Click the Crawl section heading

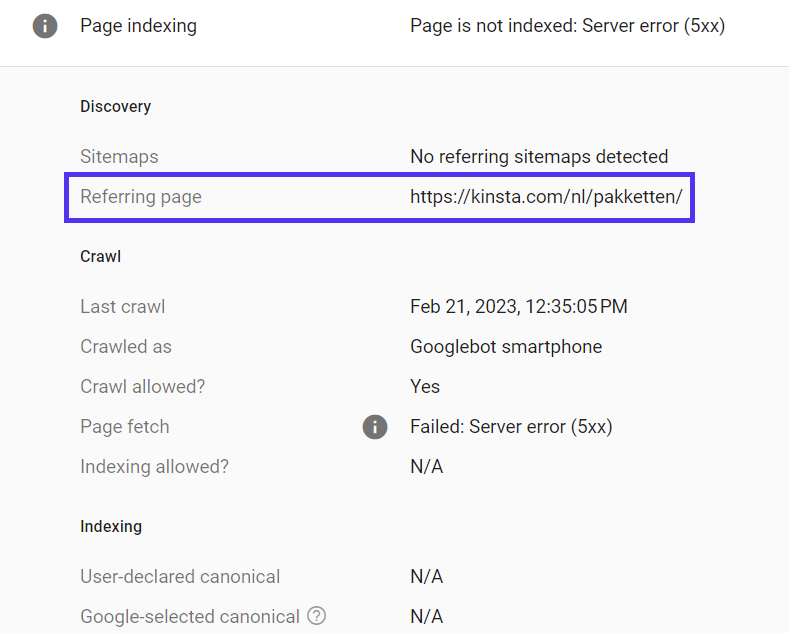(101, 256)
